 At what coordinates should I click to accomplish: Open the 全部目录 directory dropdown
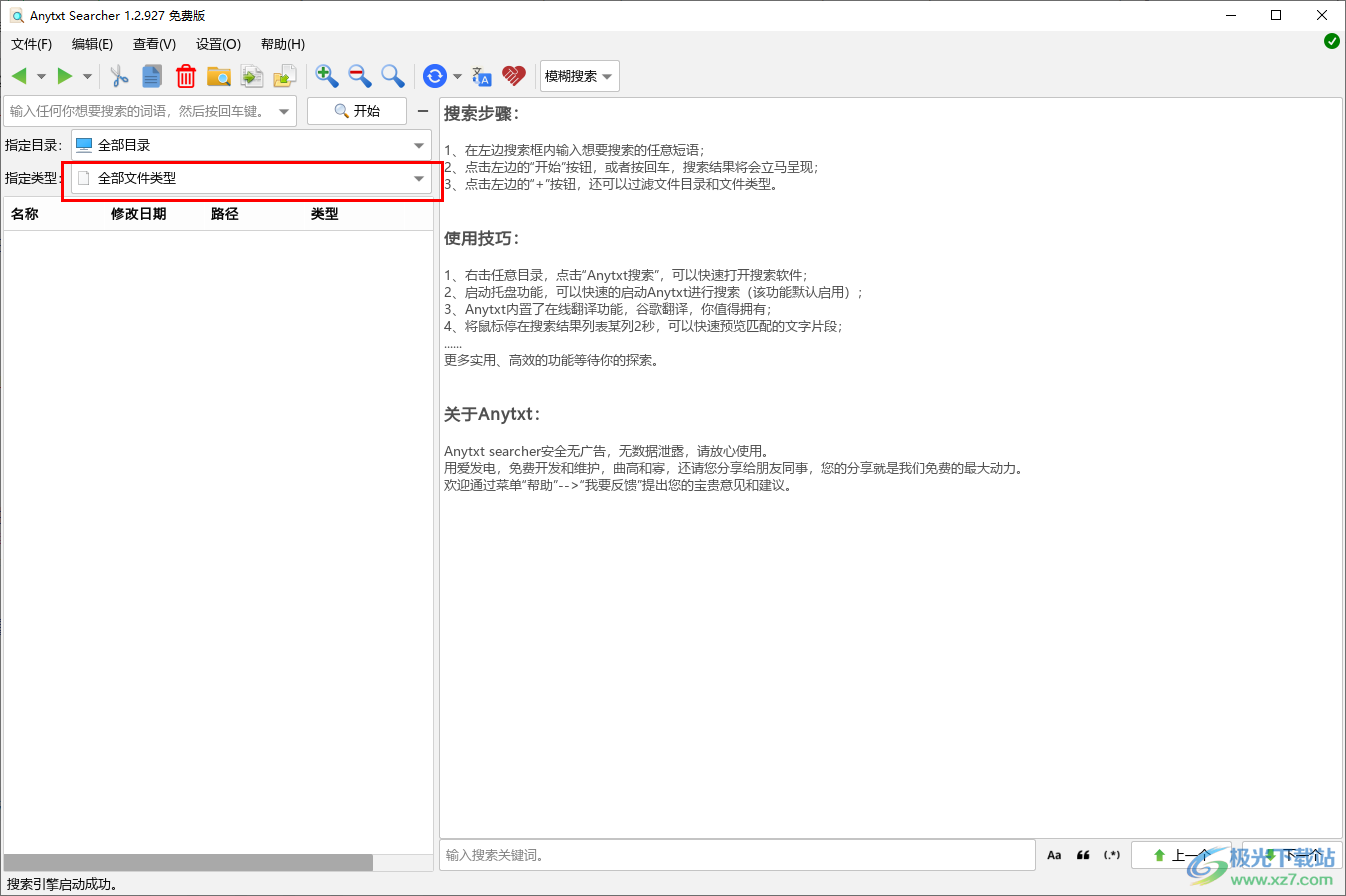click(x=251, y=145)
